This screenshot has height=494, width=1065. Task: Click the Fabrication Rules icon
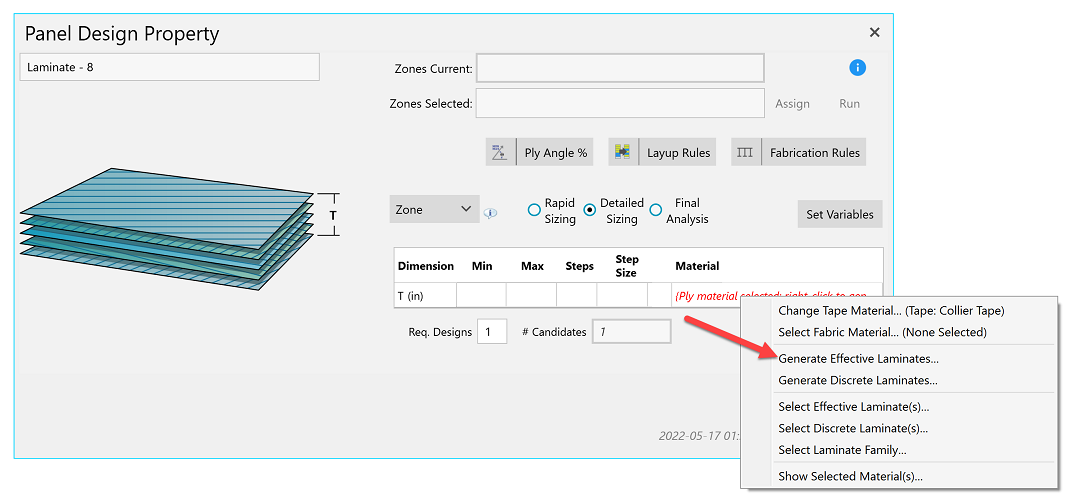(x=746, y=153)
